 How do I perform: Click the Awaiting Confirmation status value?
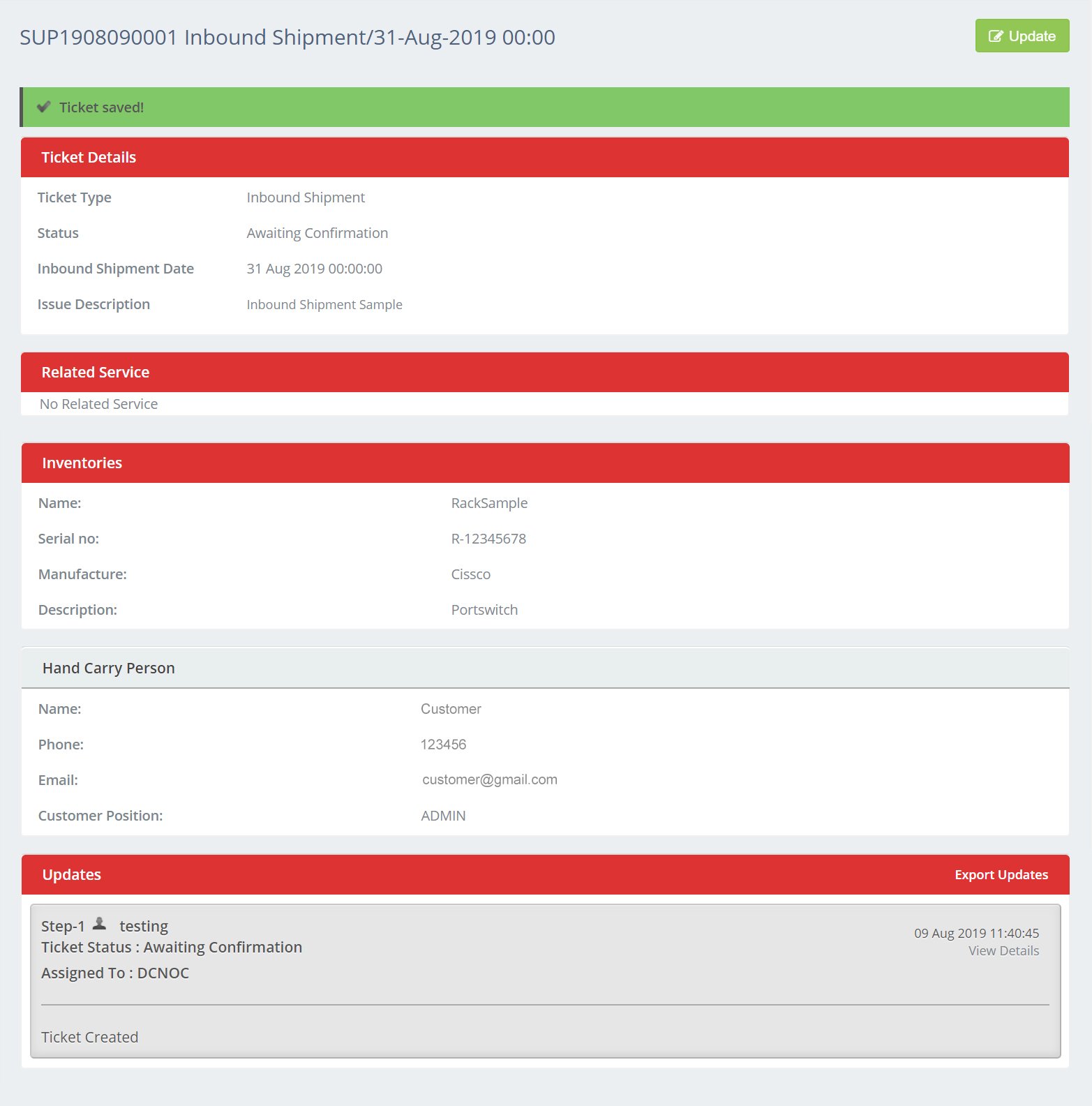(x=317, y=233)
